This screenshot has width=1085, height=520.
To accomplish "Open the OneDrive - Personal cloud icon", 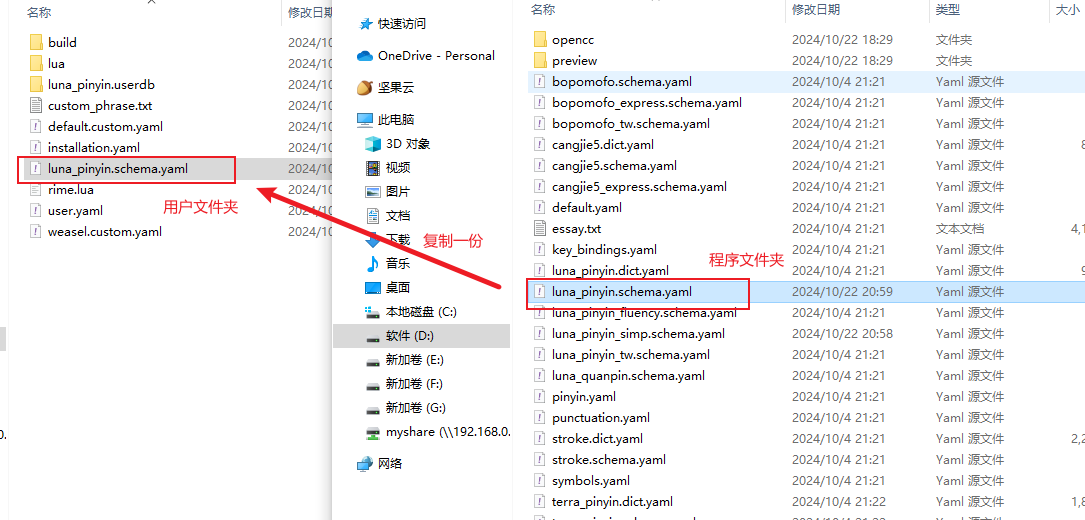I will click(x=365, y=55).
